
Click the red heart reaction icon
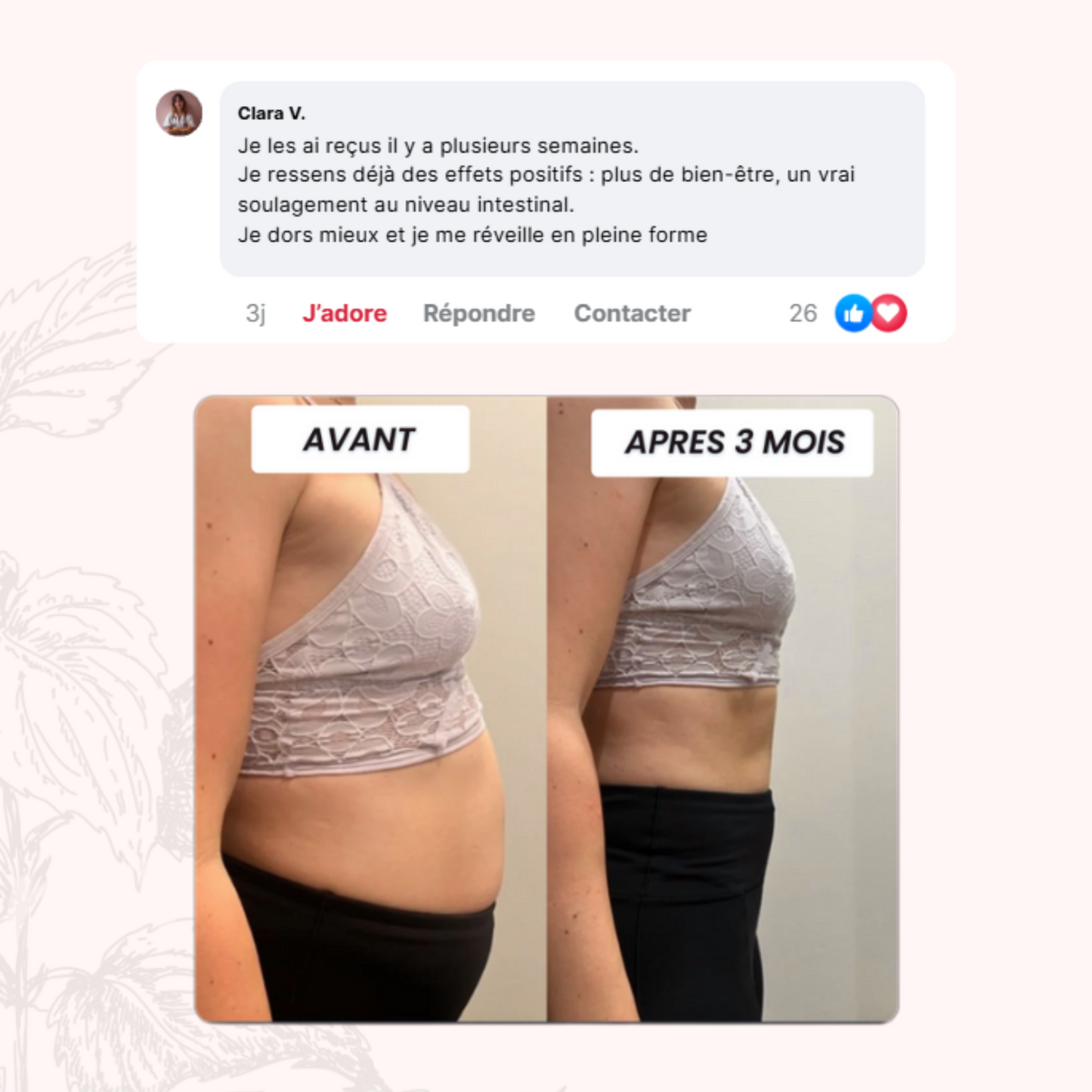coord(889,313)
